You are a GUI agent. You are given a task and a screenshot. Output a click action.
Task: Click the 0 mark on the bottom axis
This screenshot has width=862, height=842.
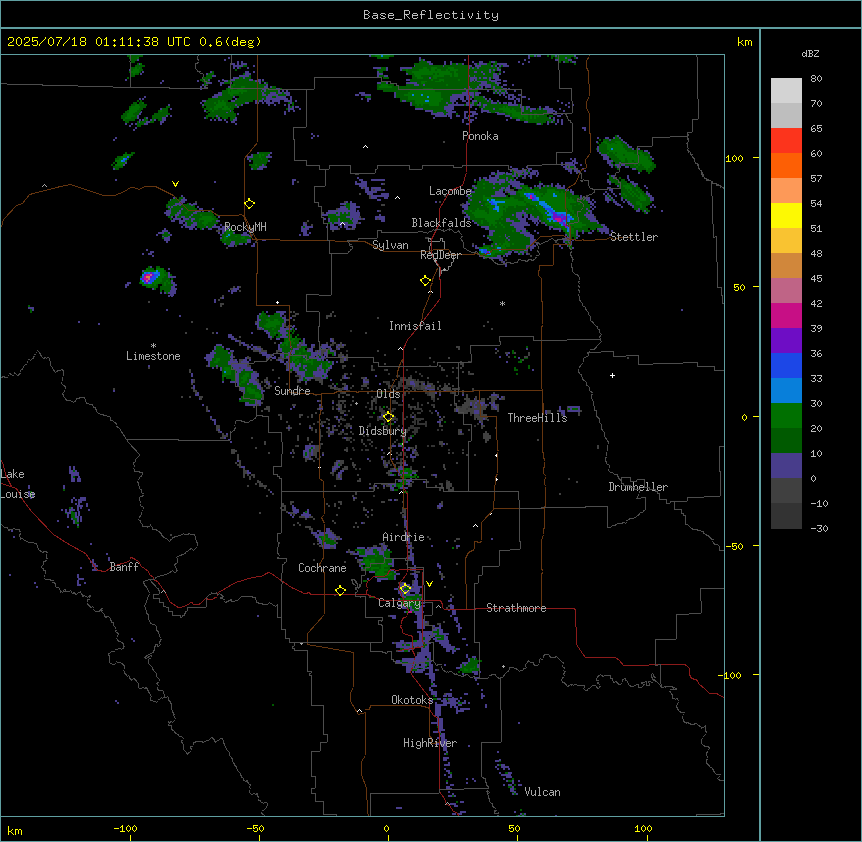(x=386, y=828)
